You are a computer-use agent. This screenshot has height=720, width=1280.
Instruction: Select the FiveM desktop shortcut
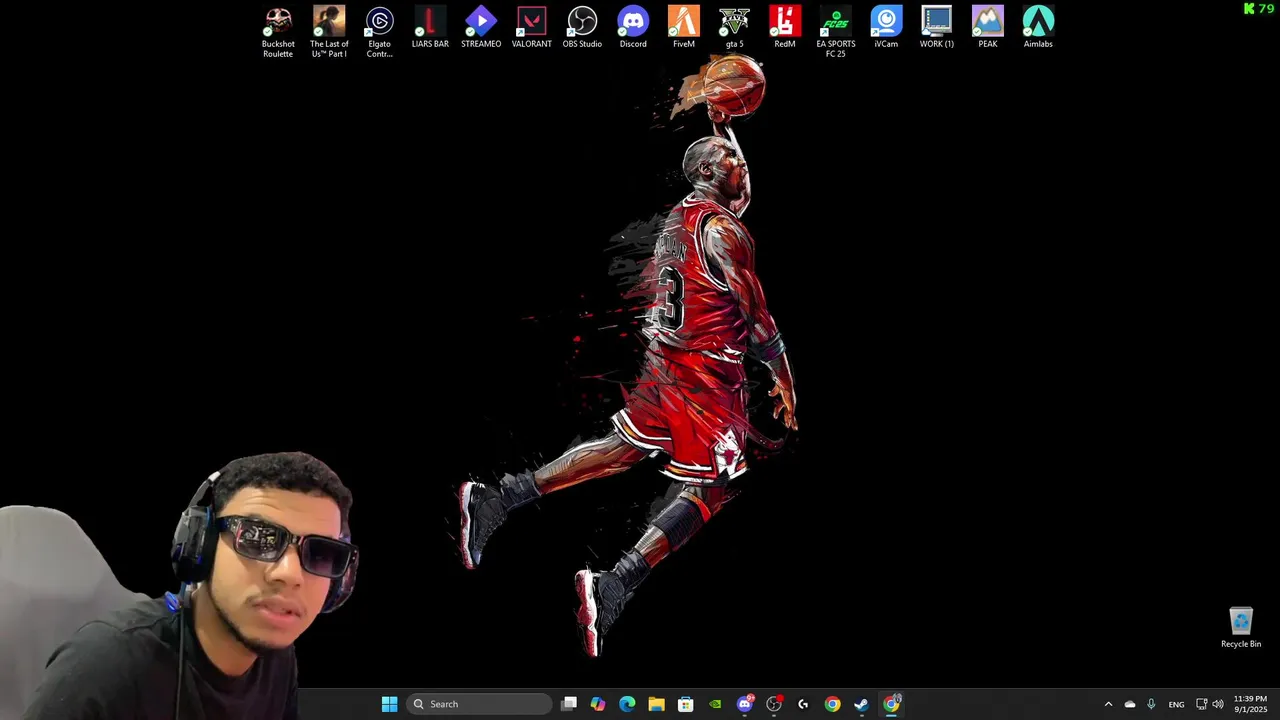684,27
